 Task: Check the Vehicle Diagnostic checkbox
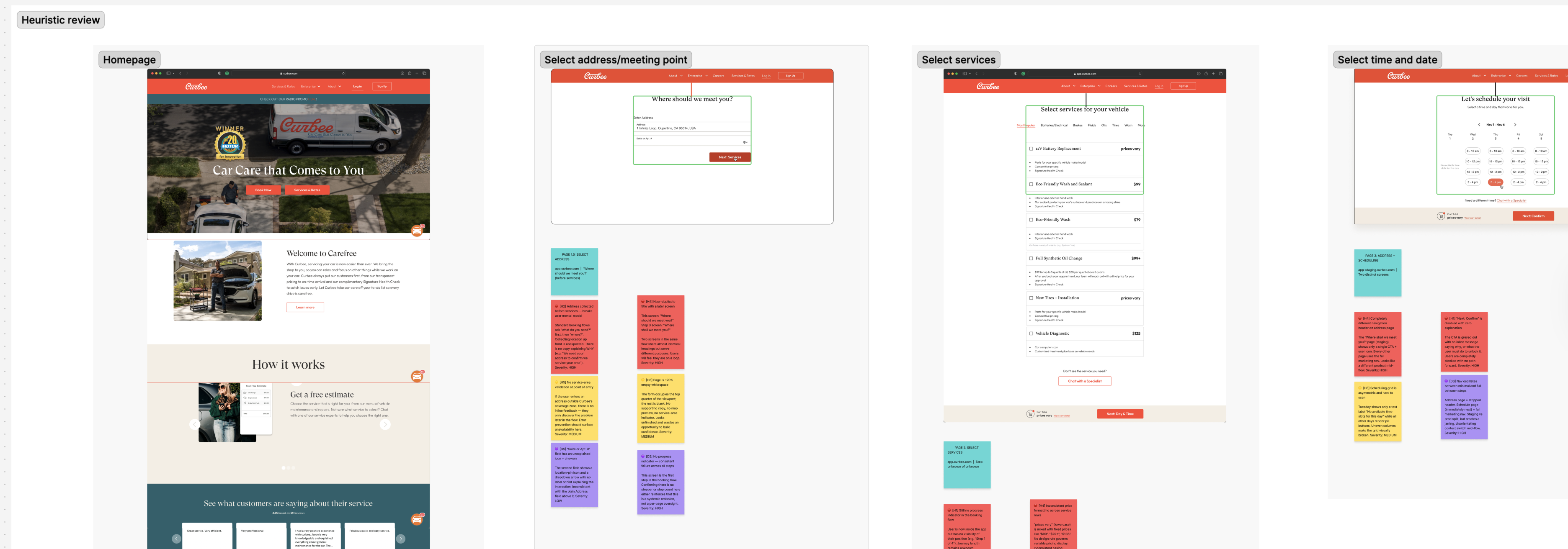click(1031, 333)
